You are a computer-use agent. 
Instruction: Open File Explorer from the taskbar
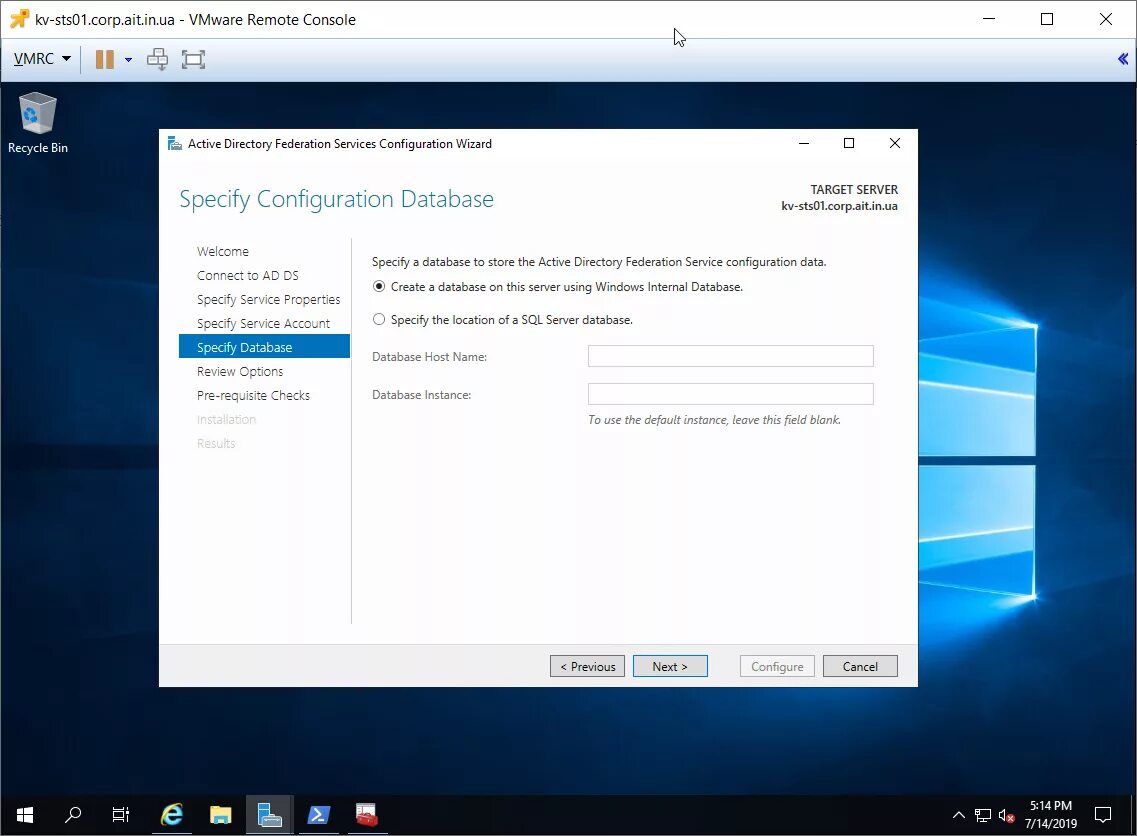coord(220,815)
